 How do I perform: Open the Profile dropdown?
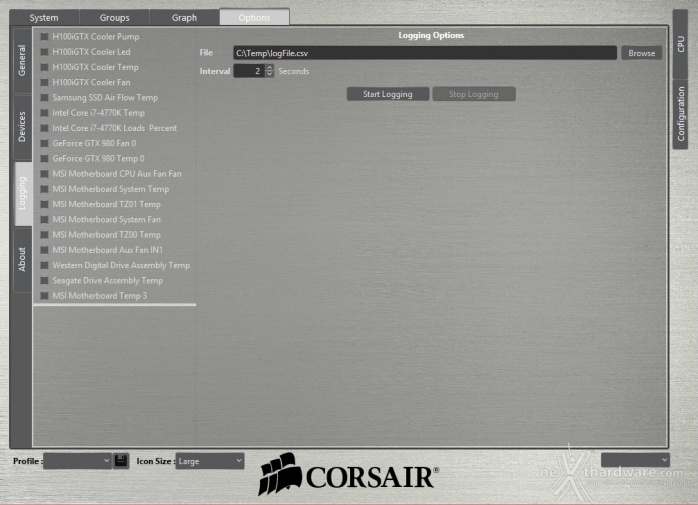tap(77, 461)
